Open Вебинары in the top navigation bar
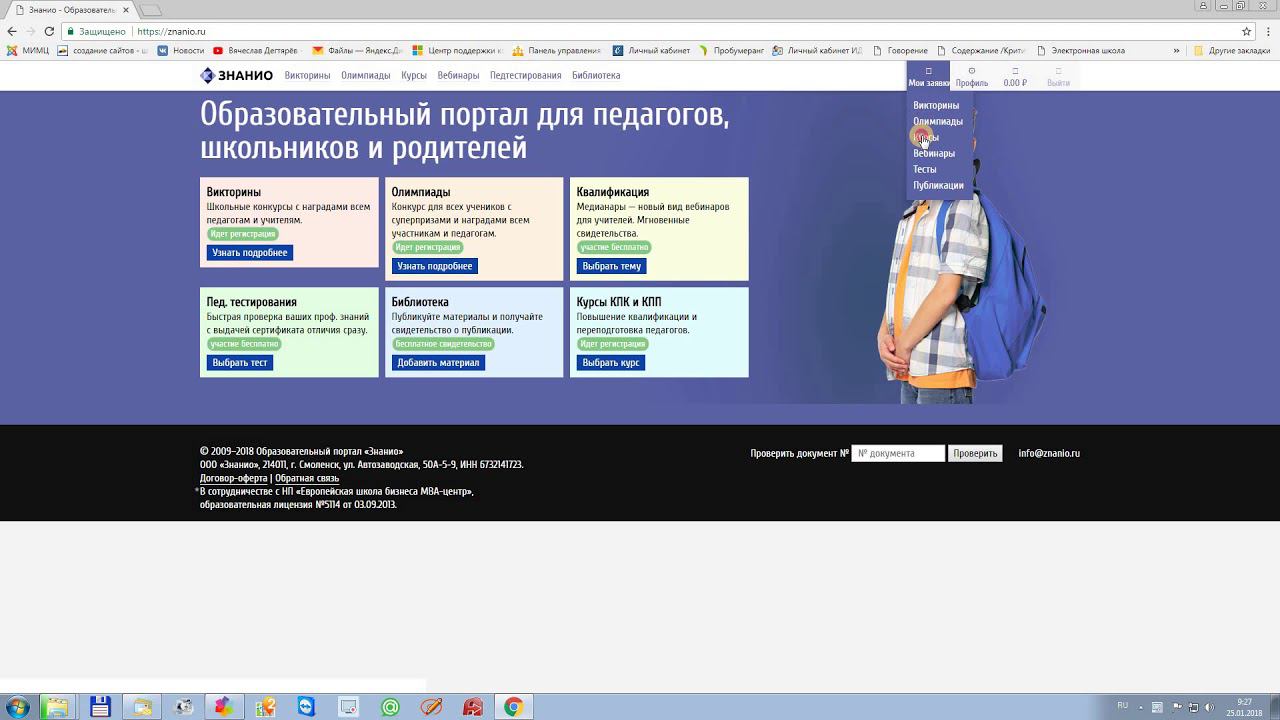This screenshot has width=1280, height=720. [x=458, y=75]
